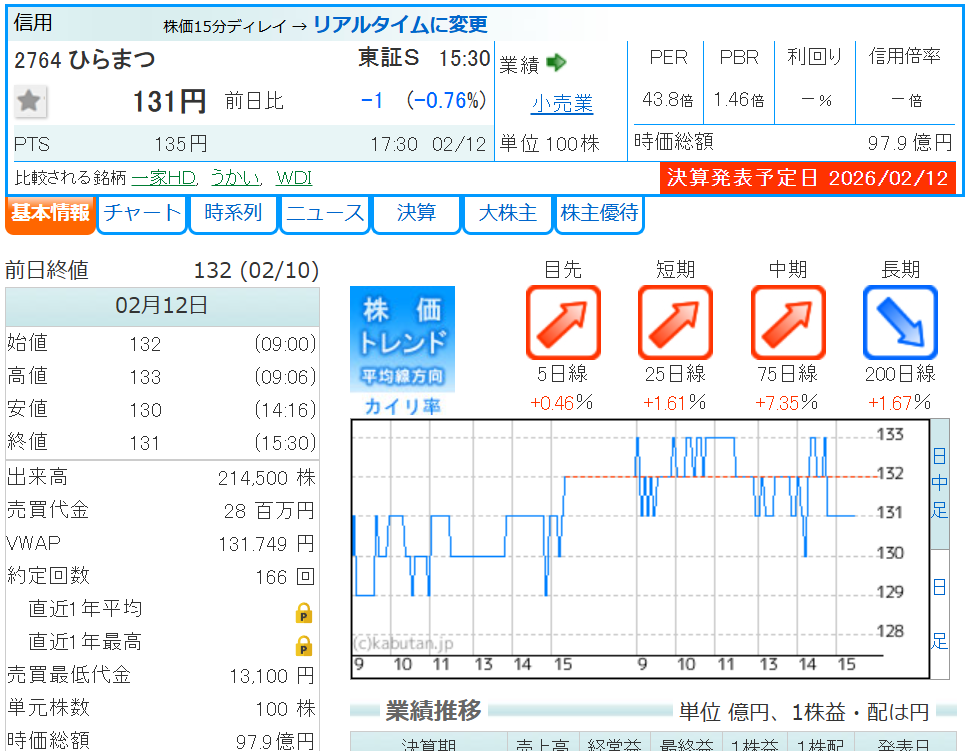Click the 売買代金 28 百万円 value
The height and width of the screenshot is (751, 971).
tap(269, 511)
